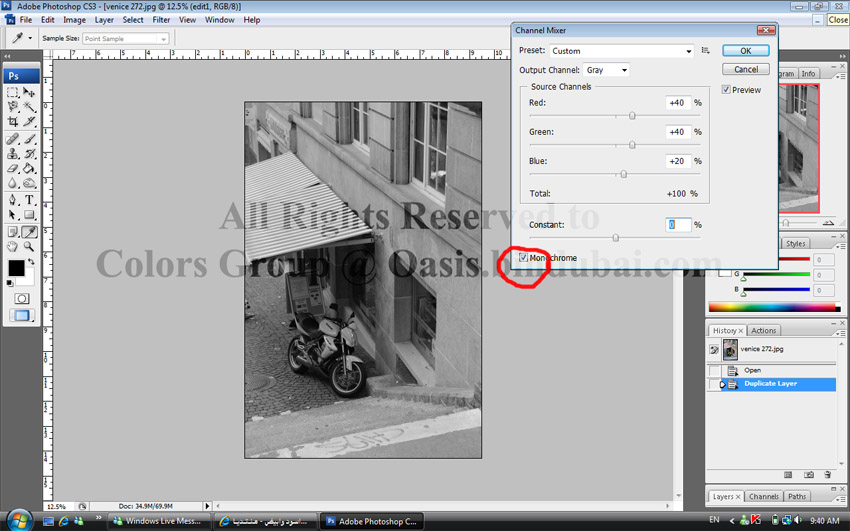Open the eyedropper tool preset picker arrow
Viewport: 850px width, 531px height.
tap(30, 38)
